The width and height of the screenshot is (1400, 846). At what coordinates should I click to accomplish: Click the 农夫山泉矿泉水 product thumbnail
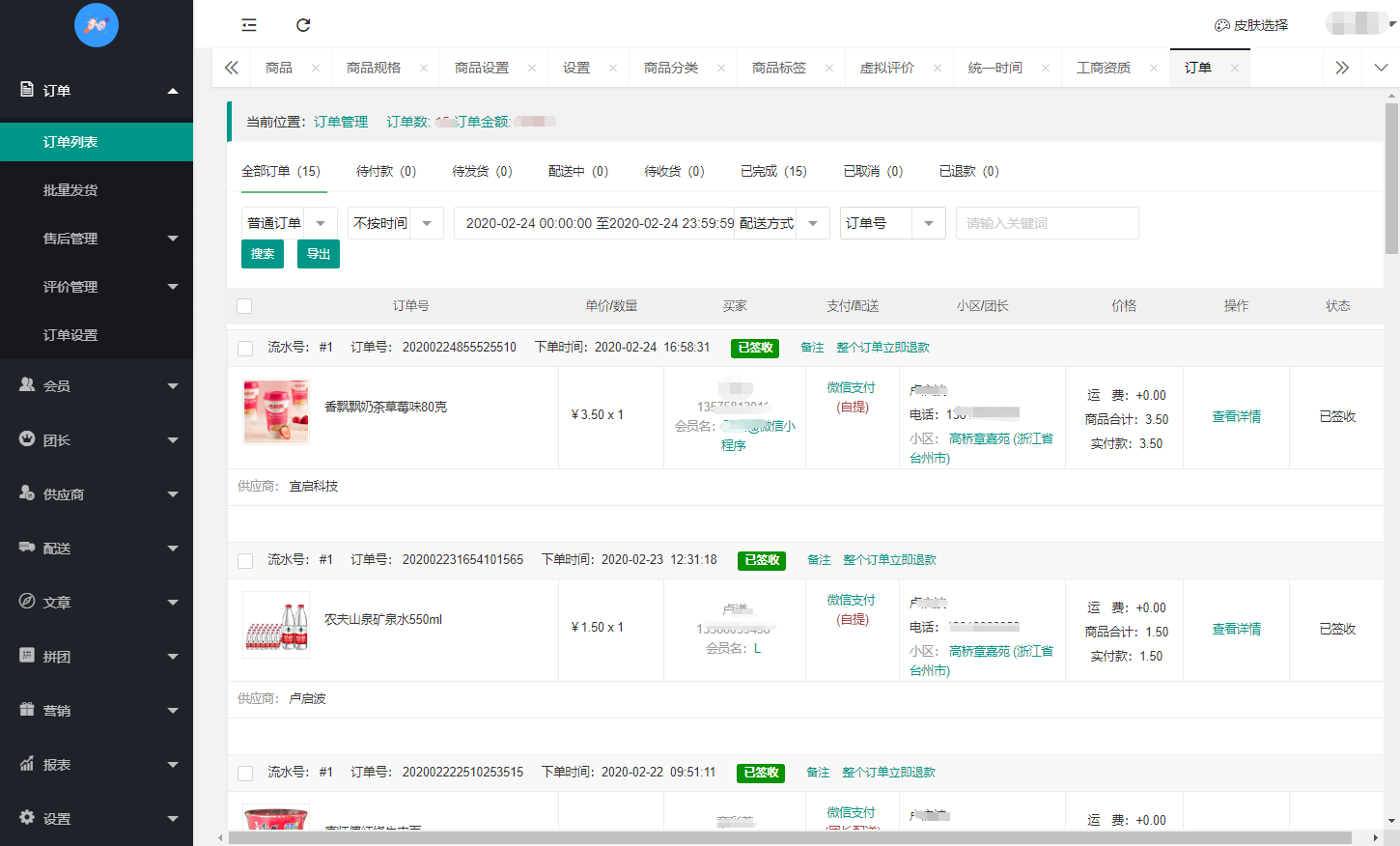(276, 624)
